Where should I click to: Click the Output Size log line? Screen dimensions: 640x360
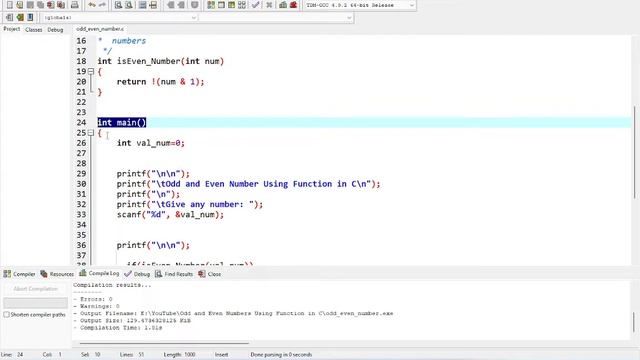click(132, 321)
